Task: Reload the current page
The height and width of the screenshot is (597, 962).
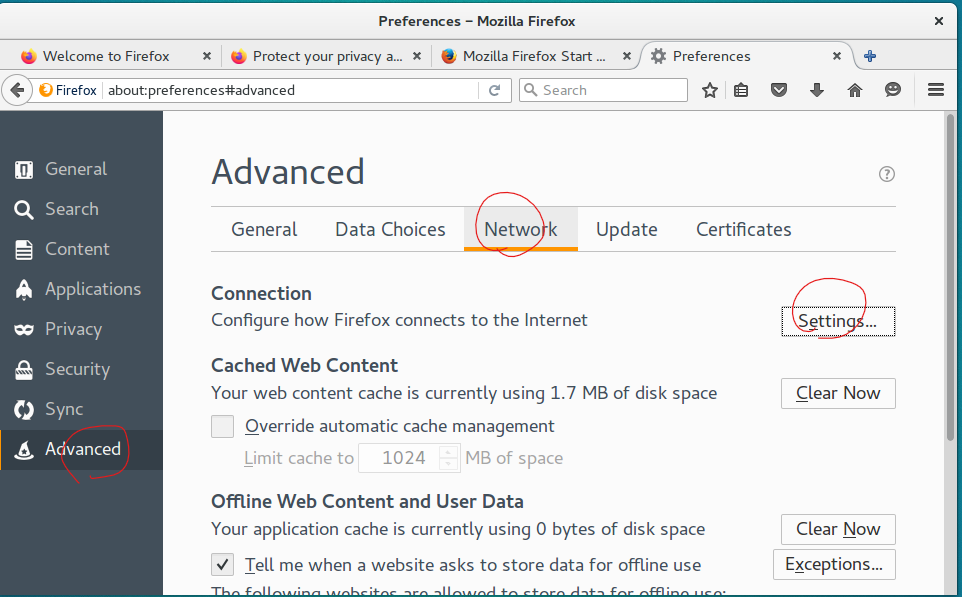Action: coord(494,90)
